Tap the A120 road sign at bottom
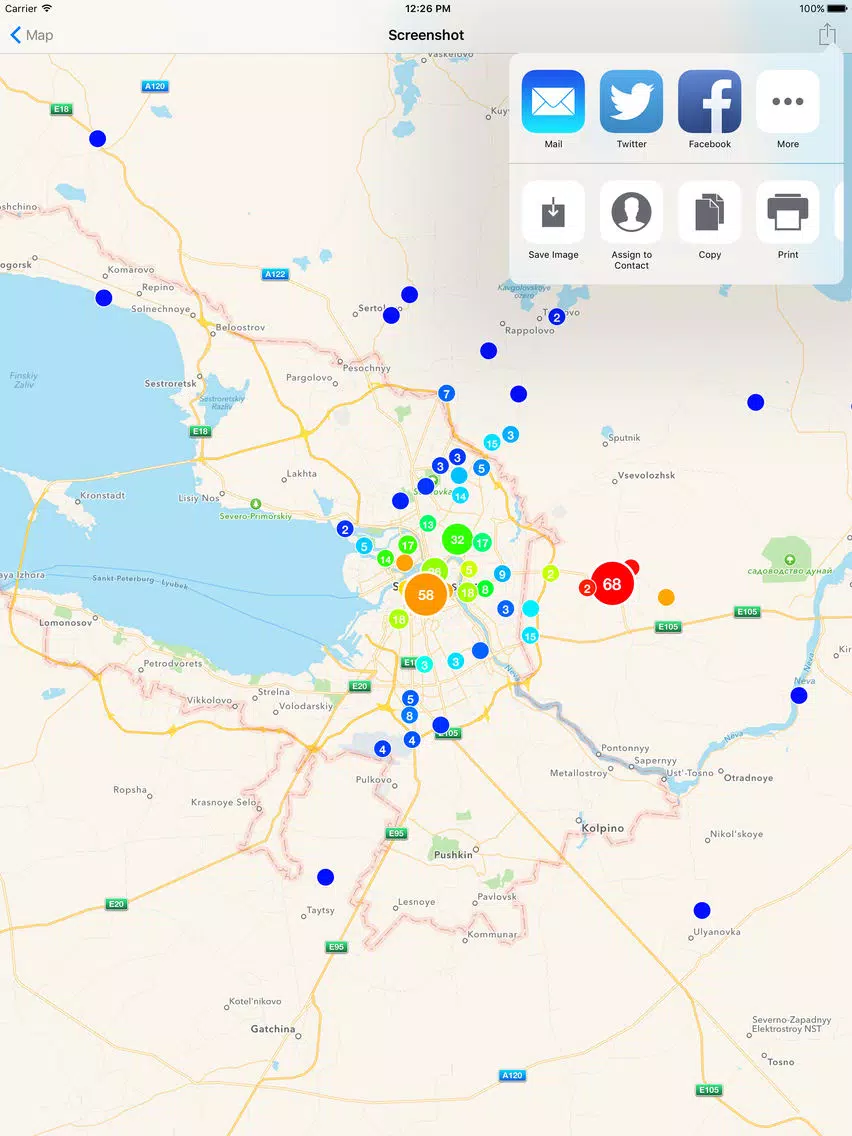This screenshot has width=852, height=1136. (511, 1075)
